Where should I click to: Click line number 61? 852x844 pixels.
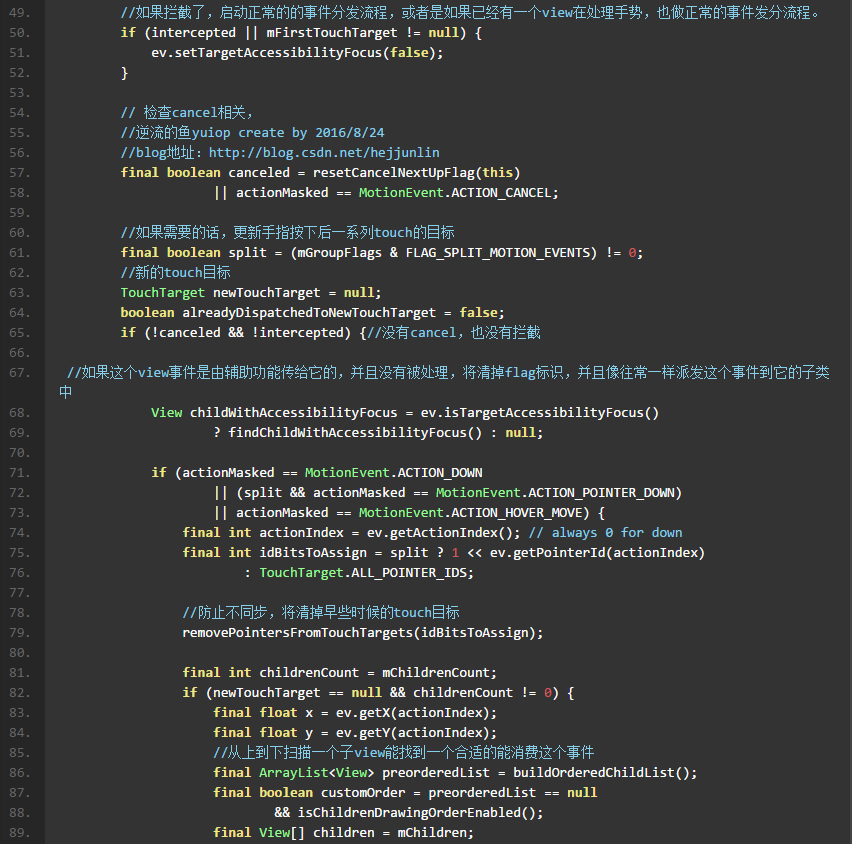20,253
